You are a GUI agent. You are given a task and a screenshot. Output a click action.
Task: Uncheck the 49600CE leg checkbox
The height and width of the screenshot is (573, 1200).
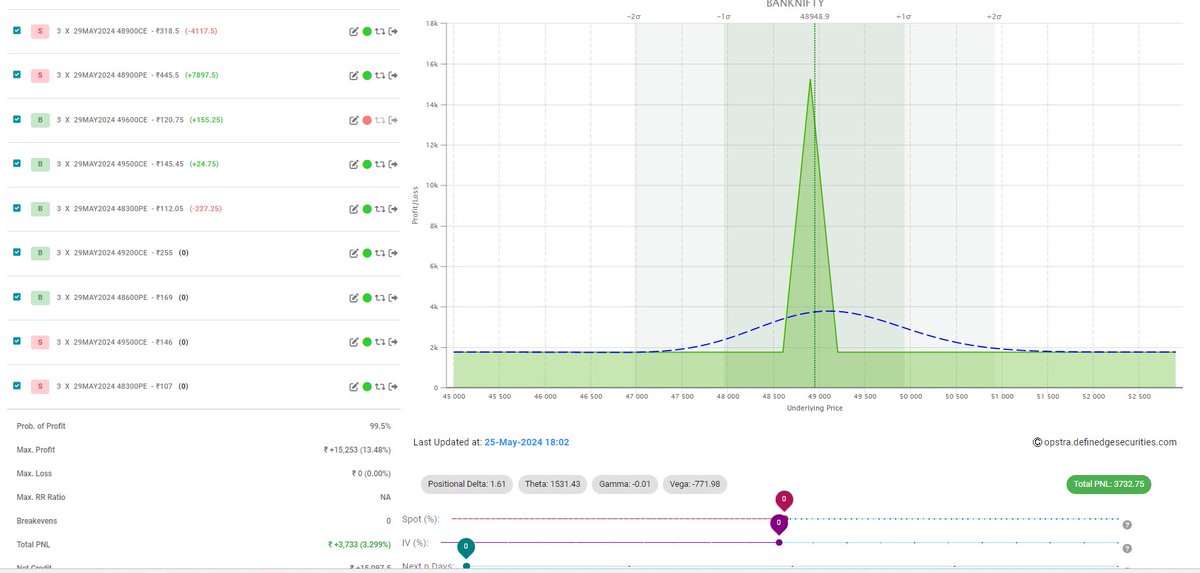(16, 119)
